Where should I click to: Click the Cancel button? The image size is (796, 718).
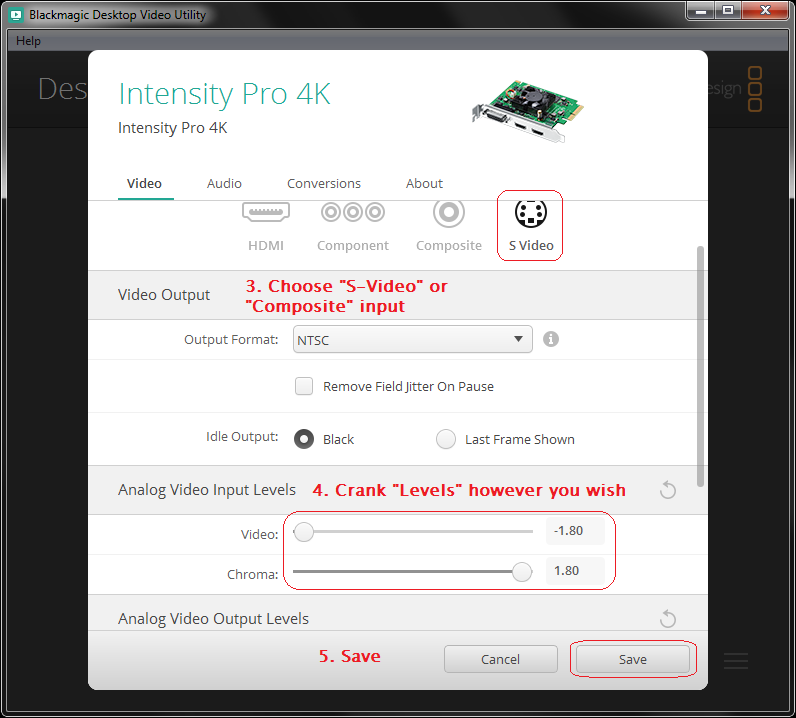[501, 659]
